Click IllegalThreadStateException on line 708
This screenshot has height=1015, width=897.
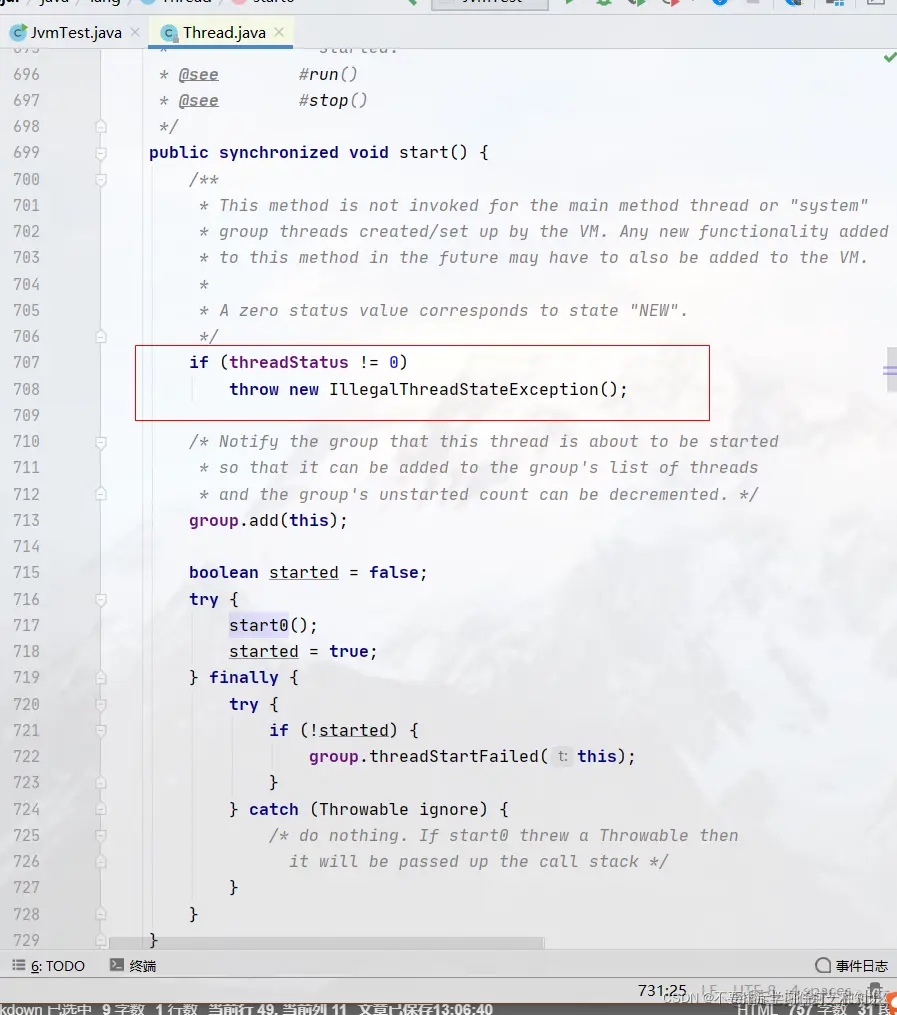coord(463,390)
